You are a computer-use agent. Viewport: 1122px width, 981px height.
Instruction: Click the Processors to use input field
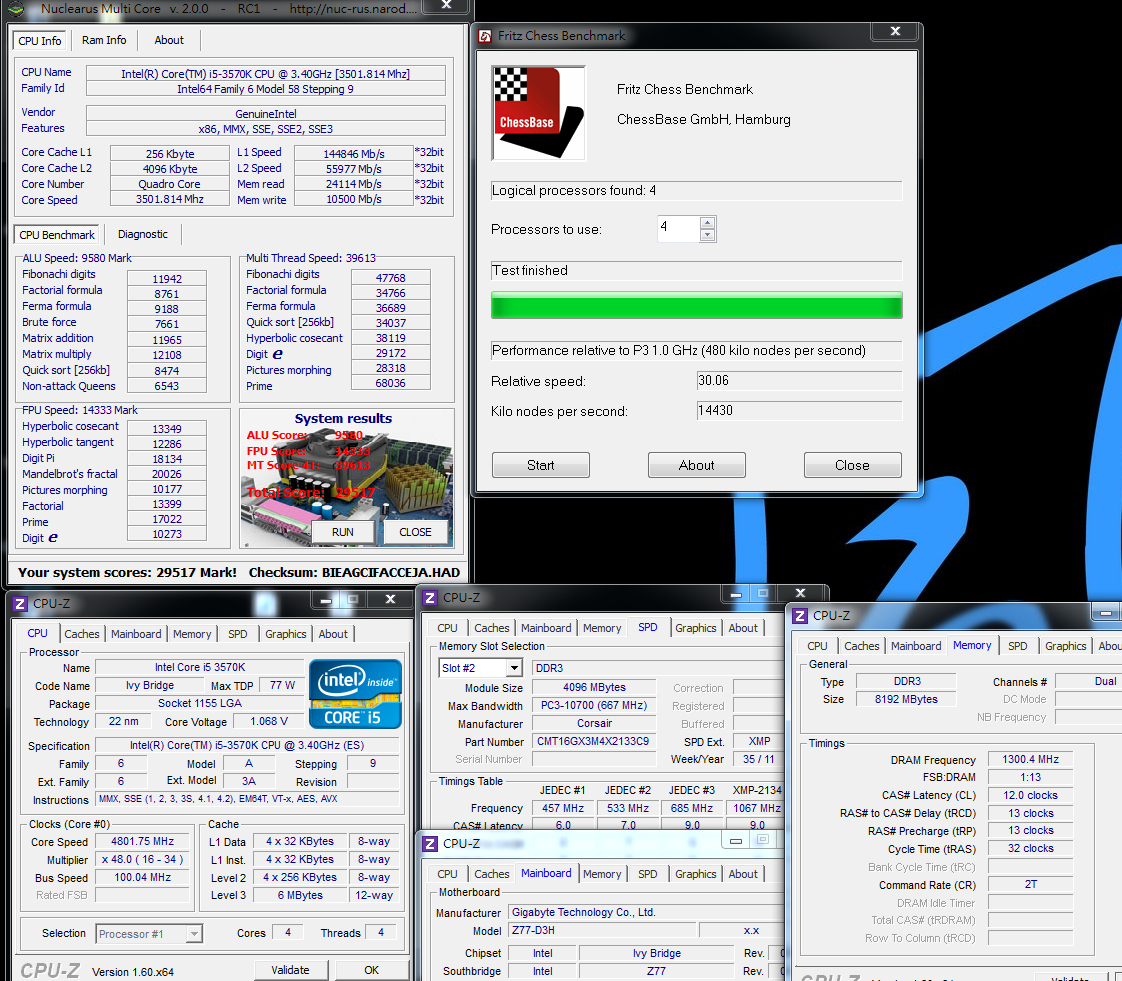tap(678, 229)
